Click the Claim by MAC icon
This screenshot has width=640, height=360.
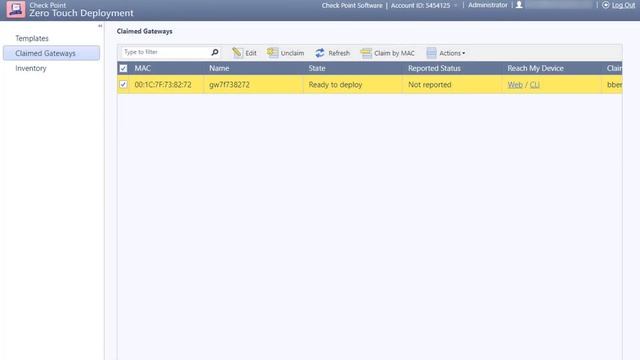tap(366, 53)
